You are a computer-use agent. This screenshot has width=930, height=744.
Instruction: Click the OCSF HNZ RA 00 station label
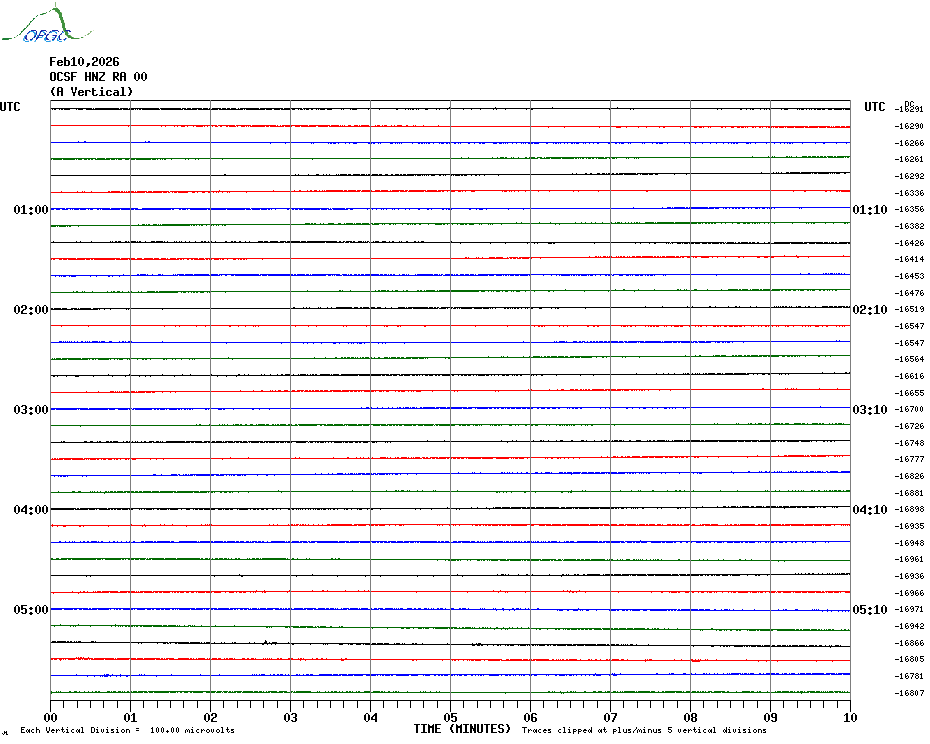[x=98, y=77]
